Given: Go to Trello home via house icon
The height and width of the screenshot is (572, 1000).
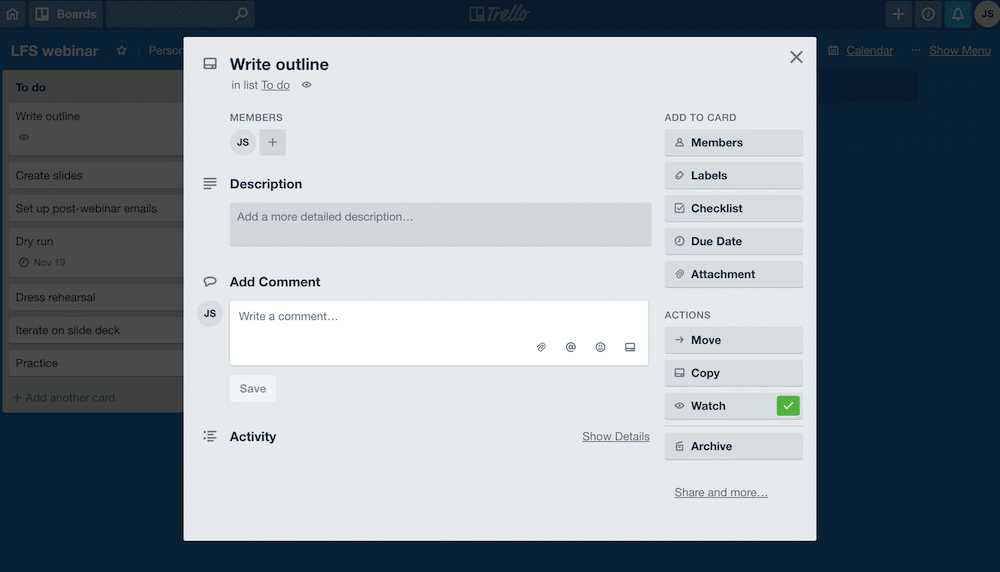Looking at the screenshot, I should 13,13.
